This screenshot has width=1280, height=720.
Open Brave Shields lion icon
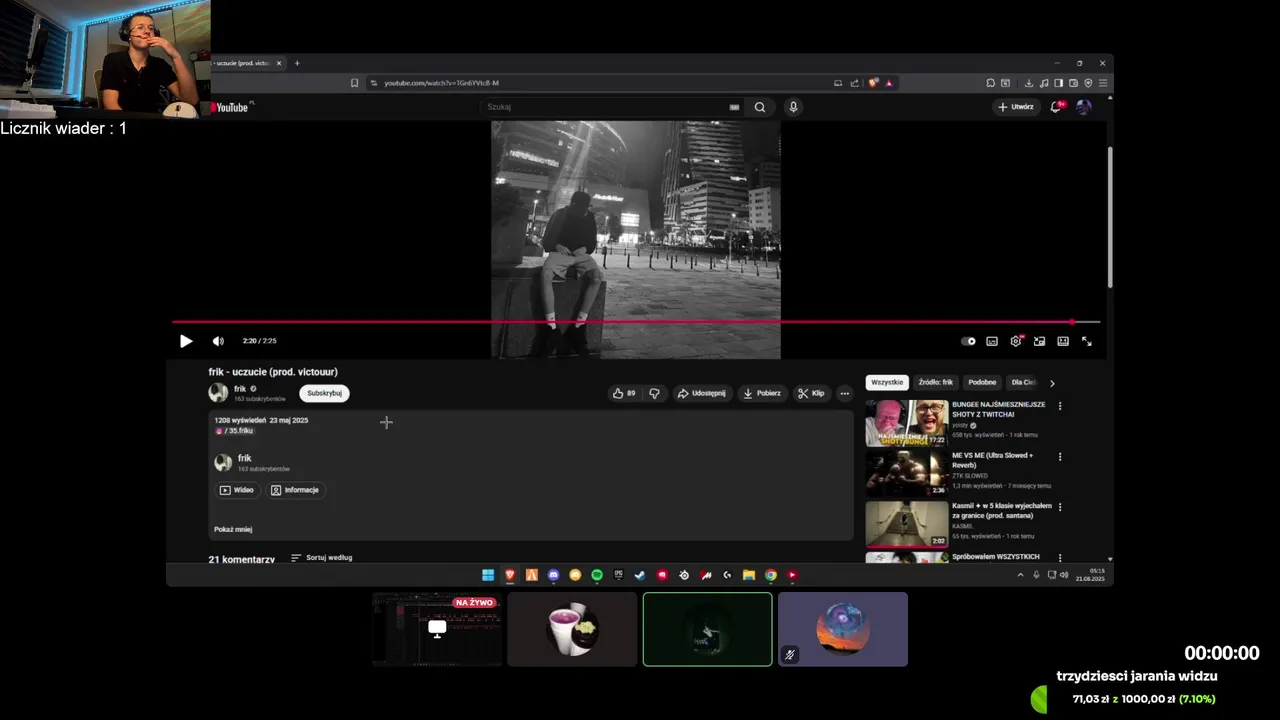click(873, 83)
